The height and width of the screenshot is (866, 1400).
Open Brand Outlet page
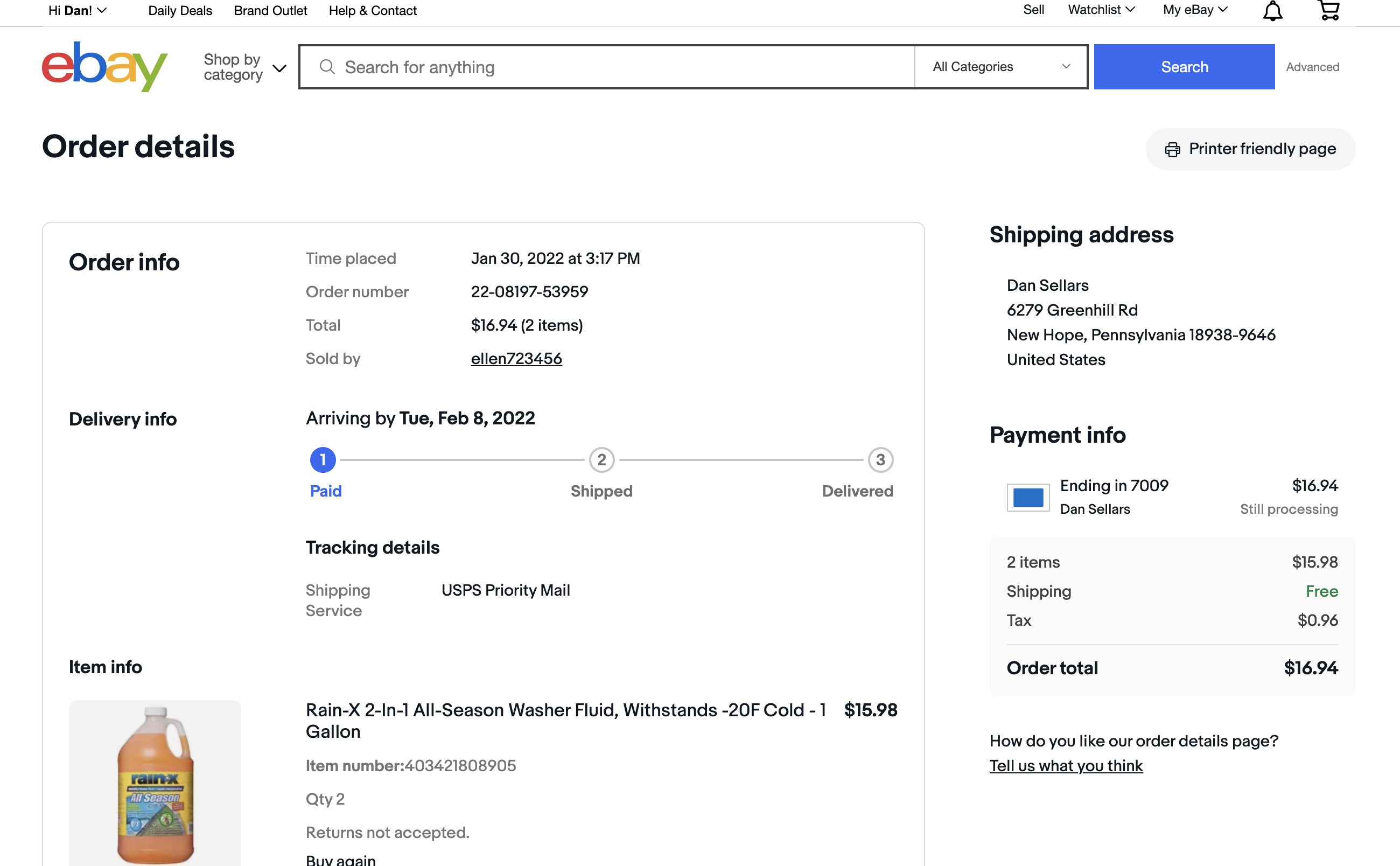click(x=270, y=10)
